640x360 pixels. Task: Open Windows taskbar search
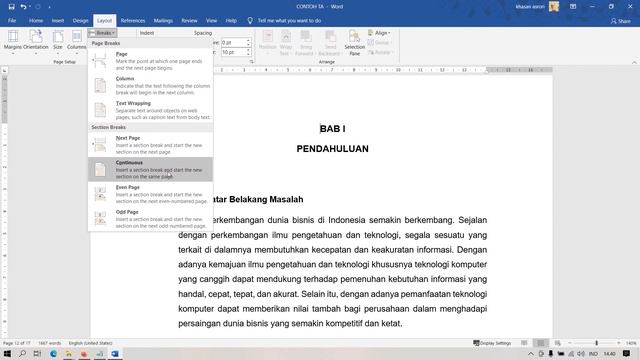click(x=22, y=353)
